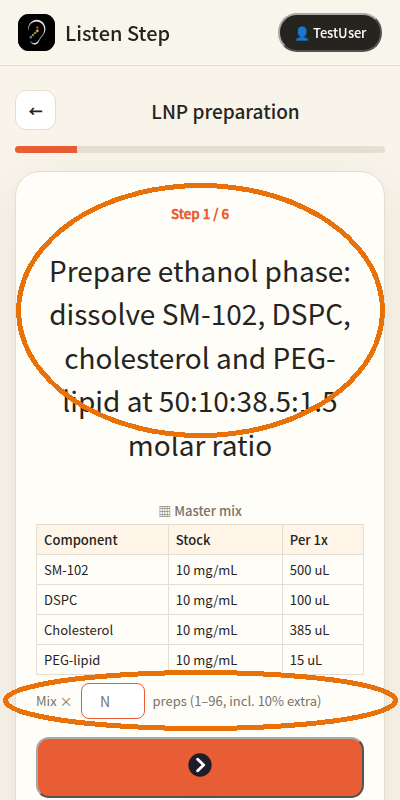The image size is (400, 800).
Task: Click the Master mix grid icon
Action: coord(164,511)
